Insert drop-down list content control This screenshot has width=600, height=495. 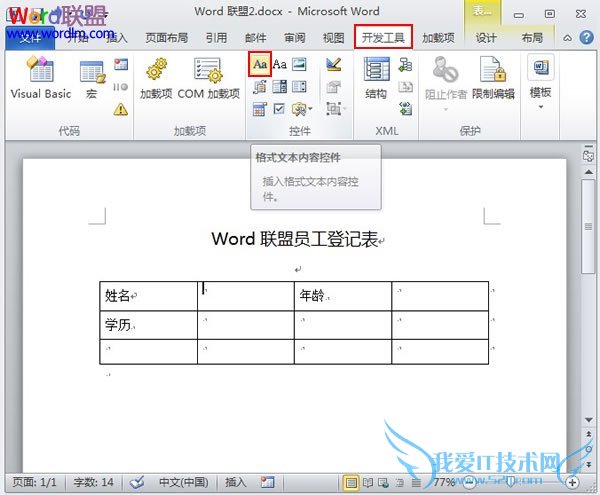299,87
